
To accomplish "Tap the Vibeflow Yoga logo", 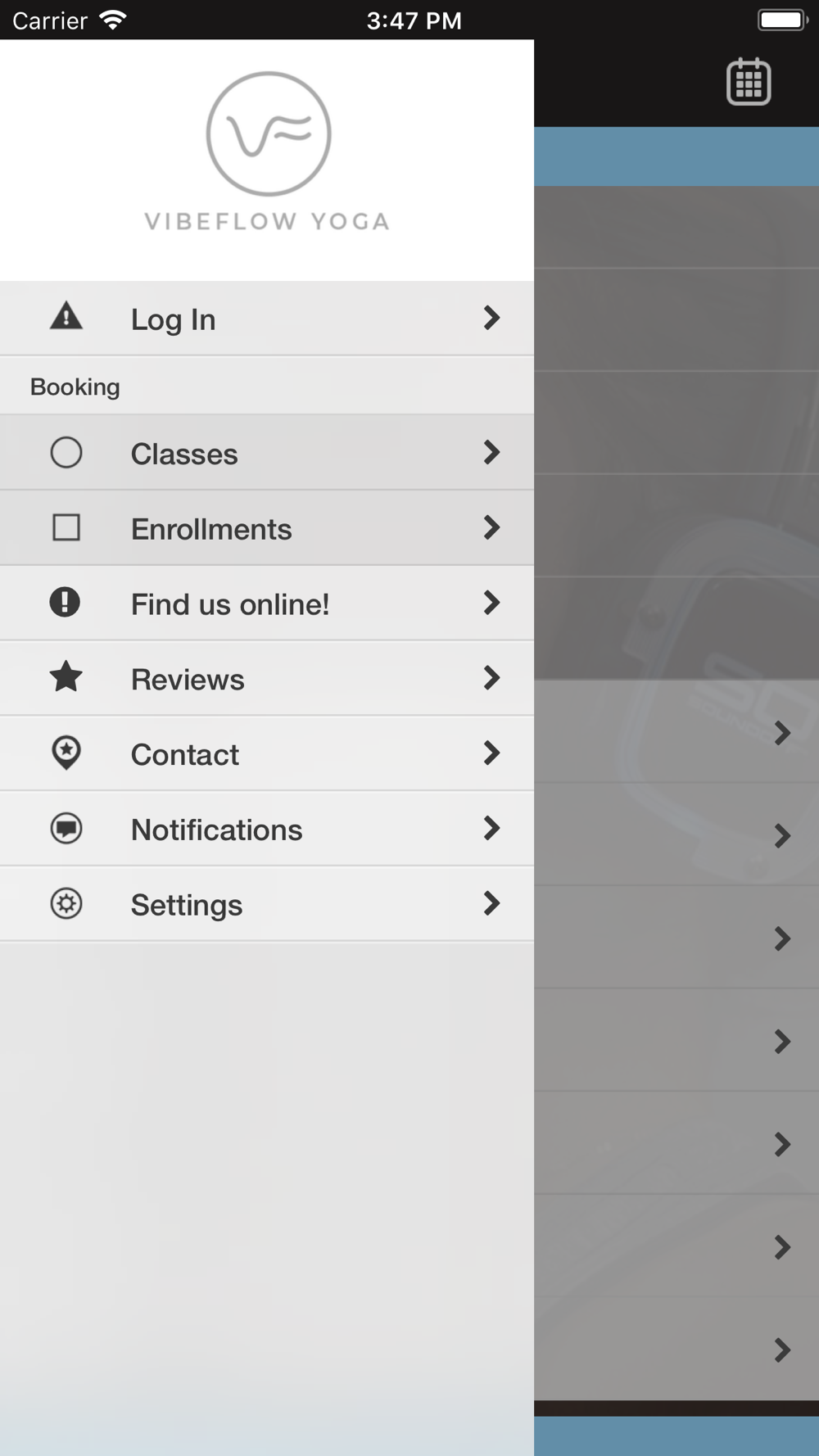I will pos(268,151).
